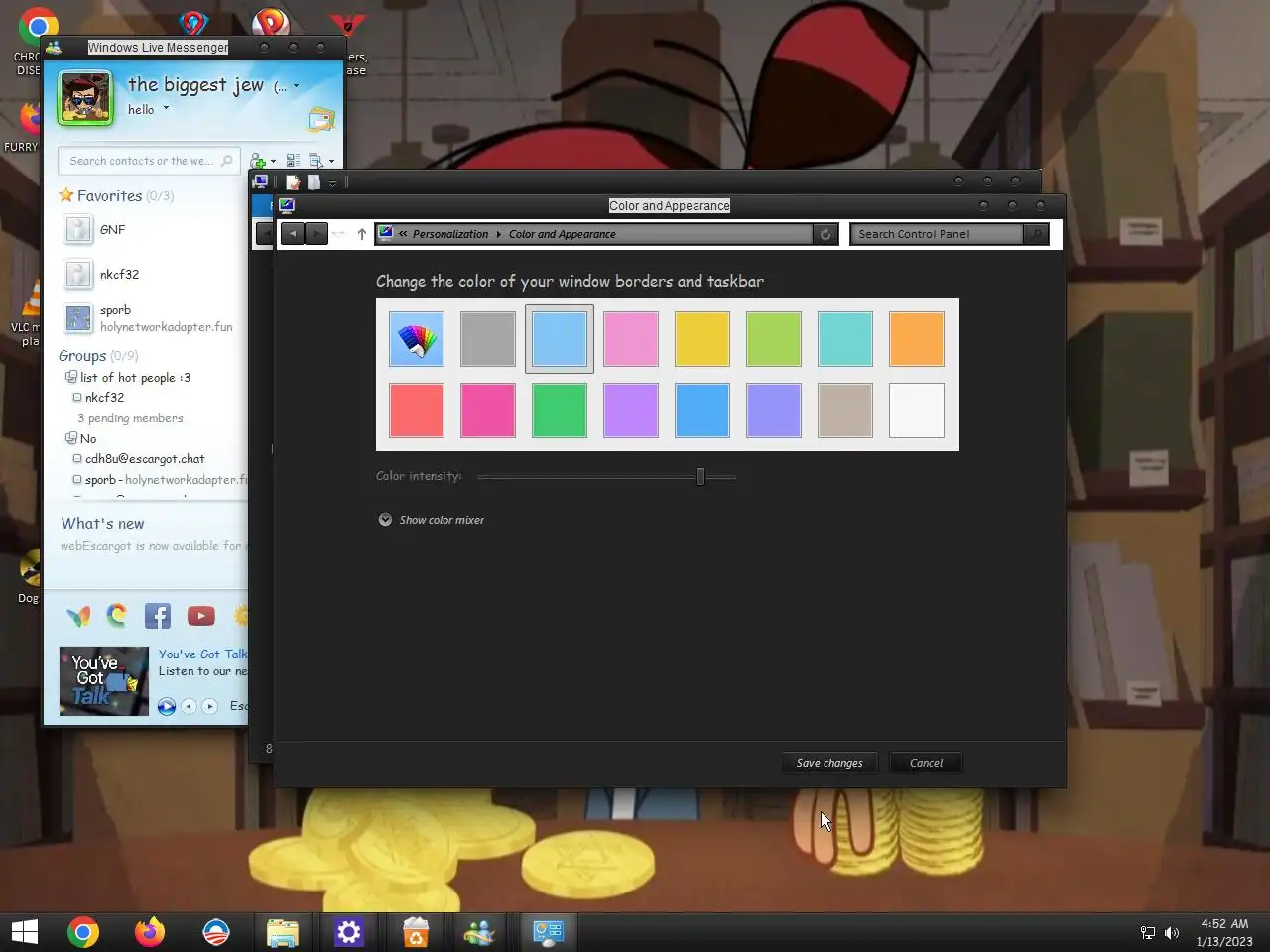Click the Add a contact icon in Messenger
Viewport: 1270px width, 952px height.
pos(258,161)
